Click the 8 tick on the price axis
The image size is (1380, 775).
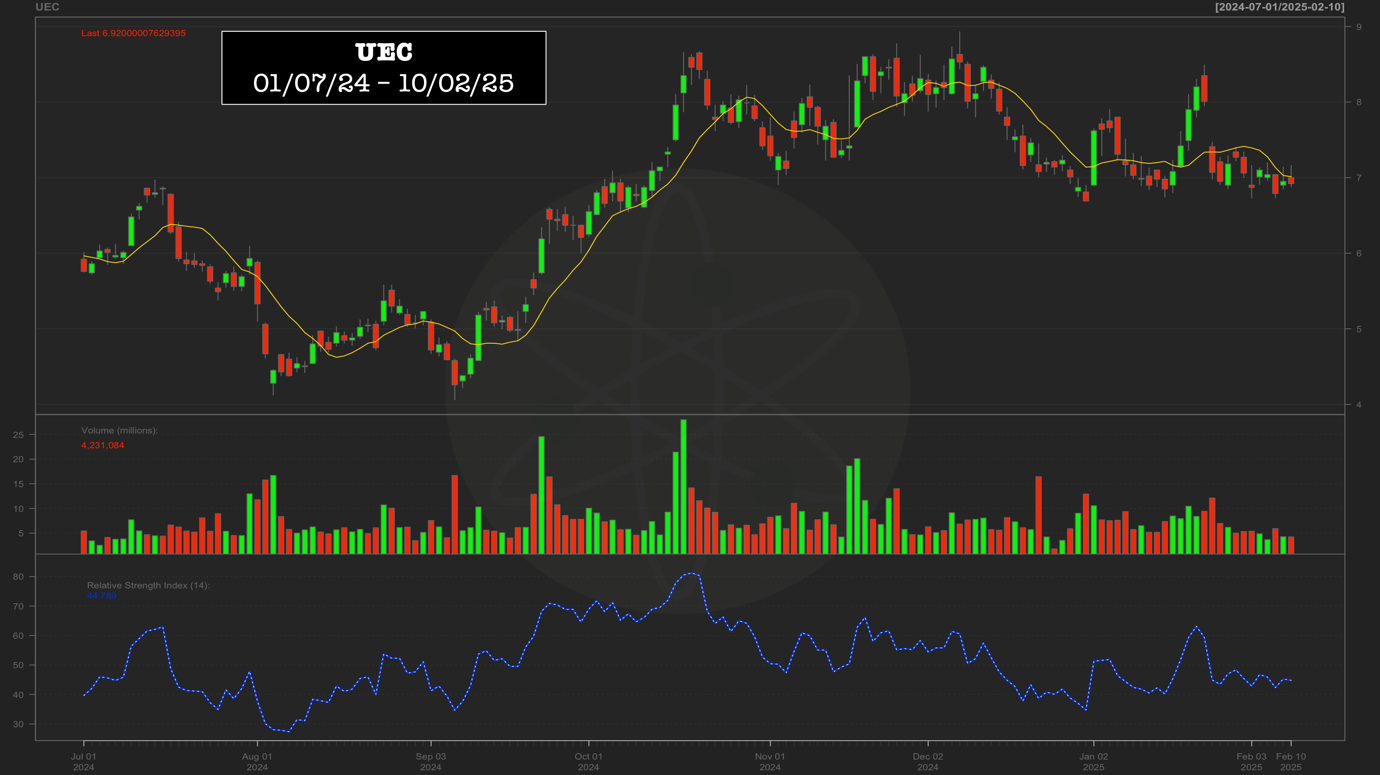[x=1359, y=102]
